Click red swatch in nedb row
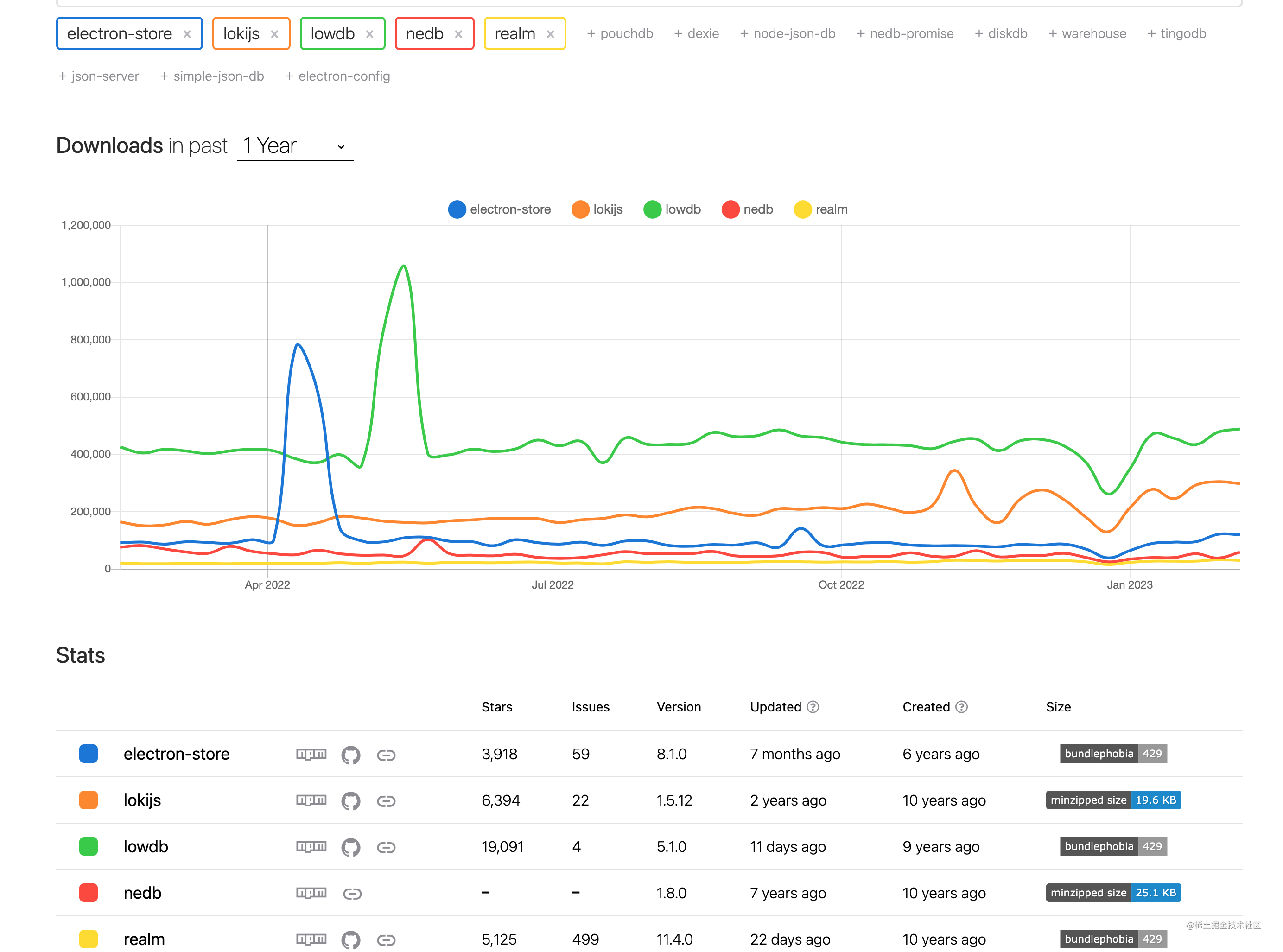The image size is (1283, 952). coord(88,893)
